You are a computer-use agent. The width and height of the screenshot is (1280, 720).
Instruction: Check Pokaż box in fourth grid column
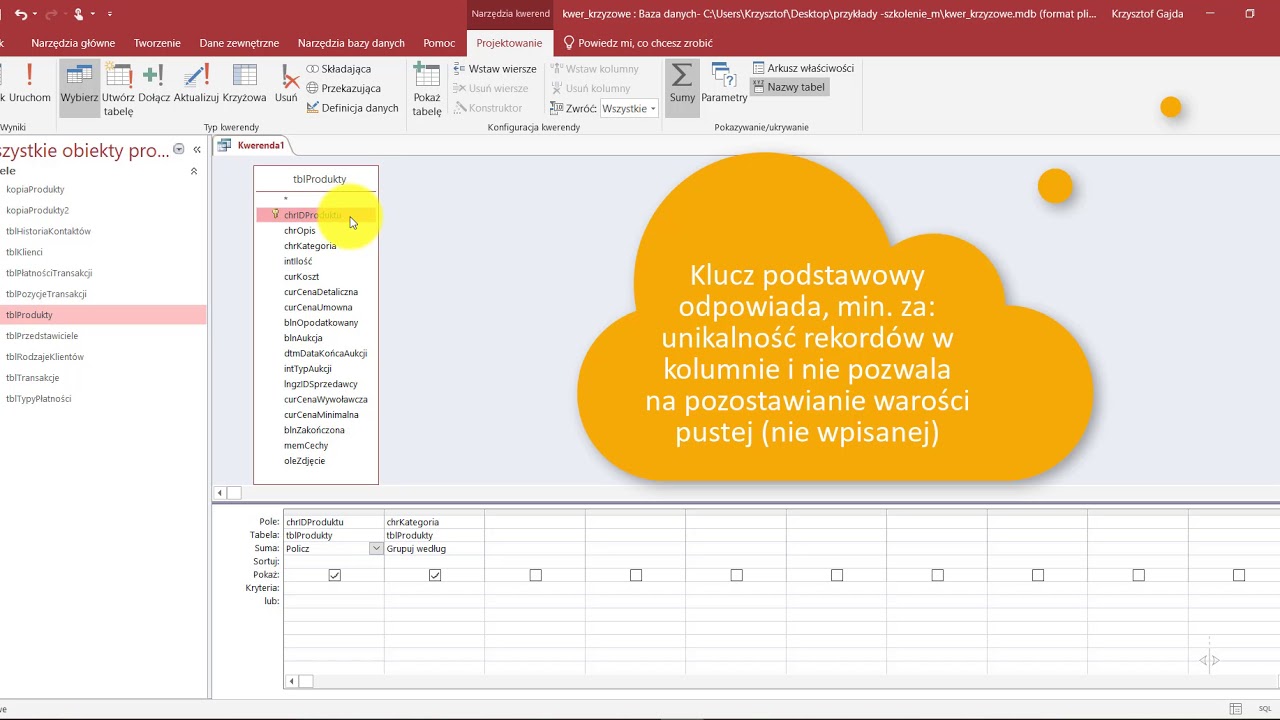point(636,575)
